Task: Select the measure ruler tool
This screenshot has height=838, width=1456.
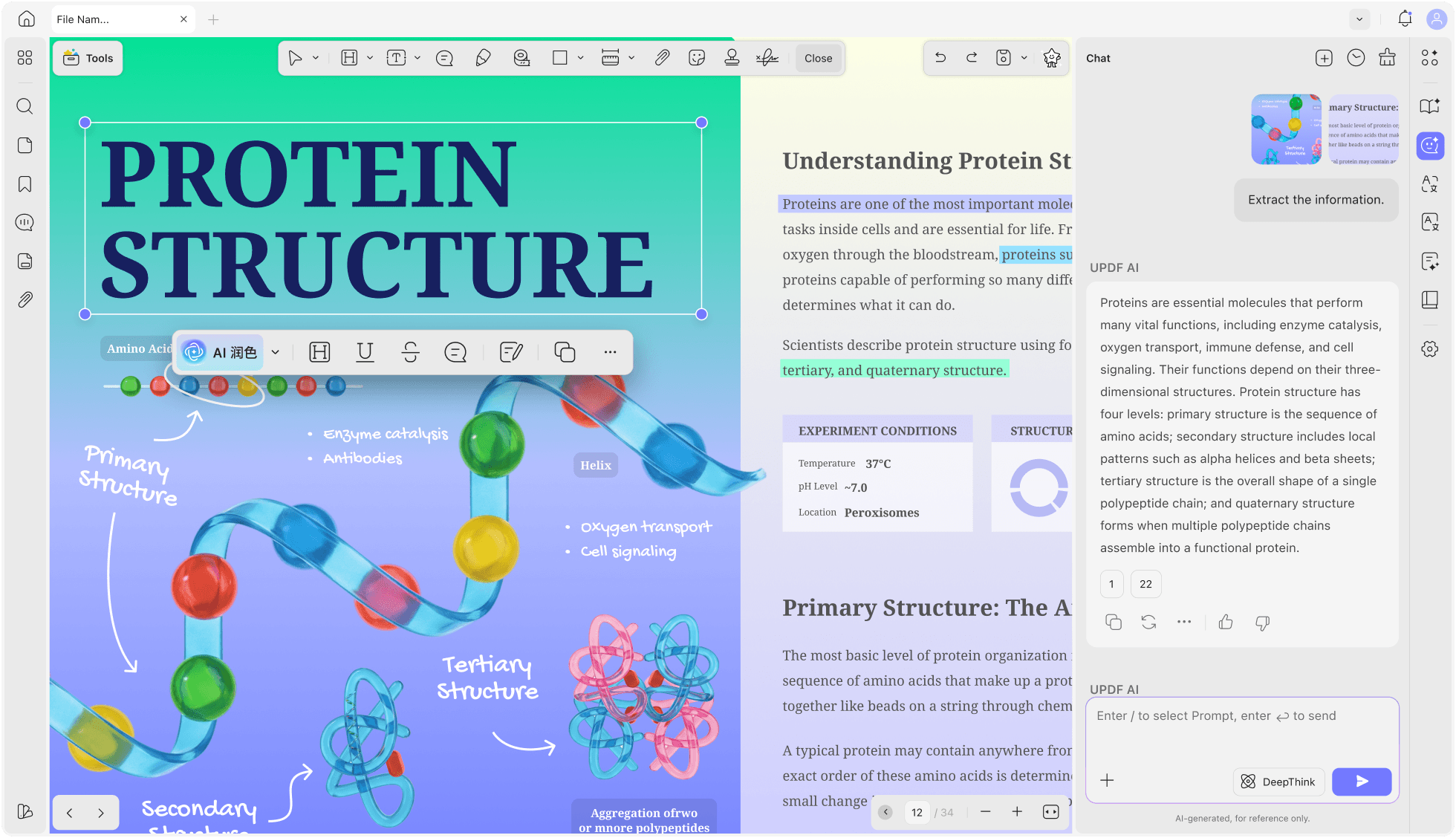Action: coord(611,58)
